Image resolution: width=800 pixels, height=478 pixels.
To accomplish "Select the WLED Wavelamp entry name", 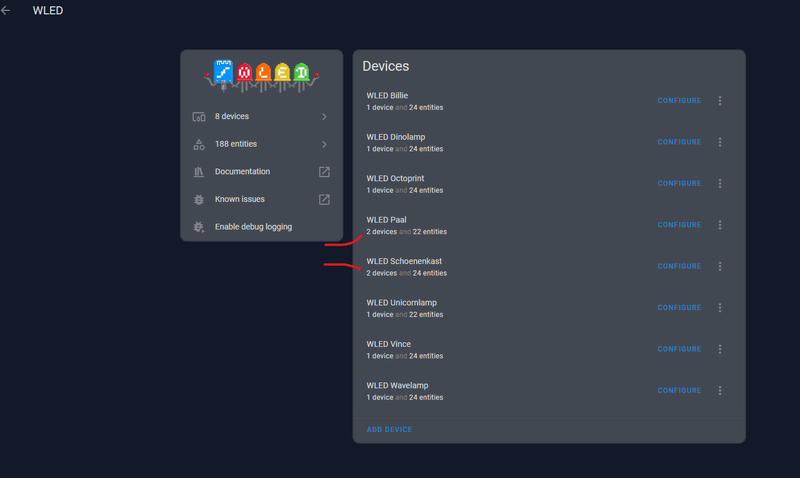I will coord(397,385).
